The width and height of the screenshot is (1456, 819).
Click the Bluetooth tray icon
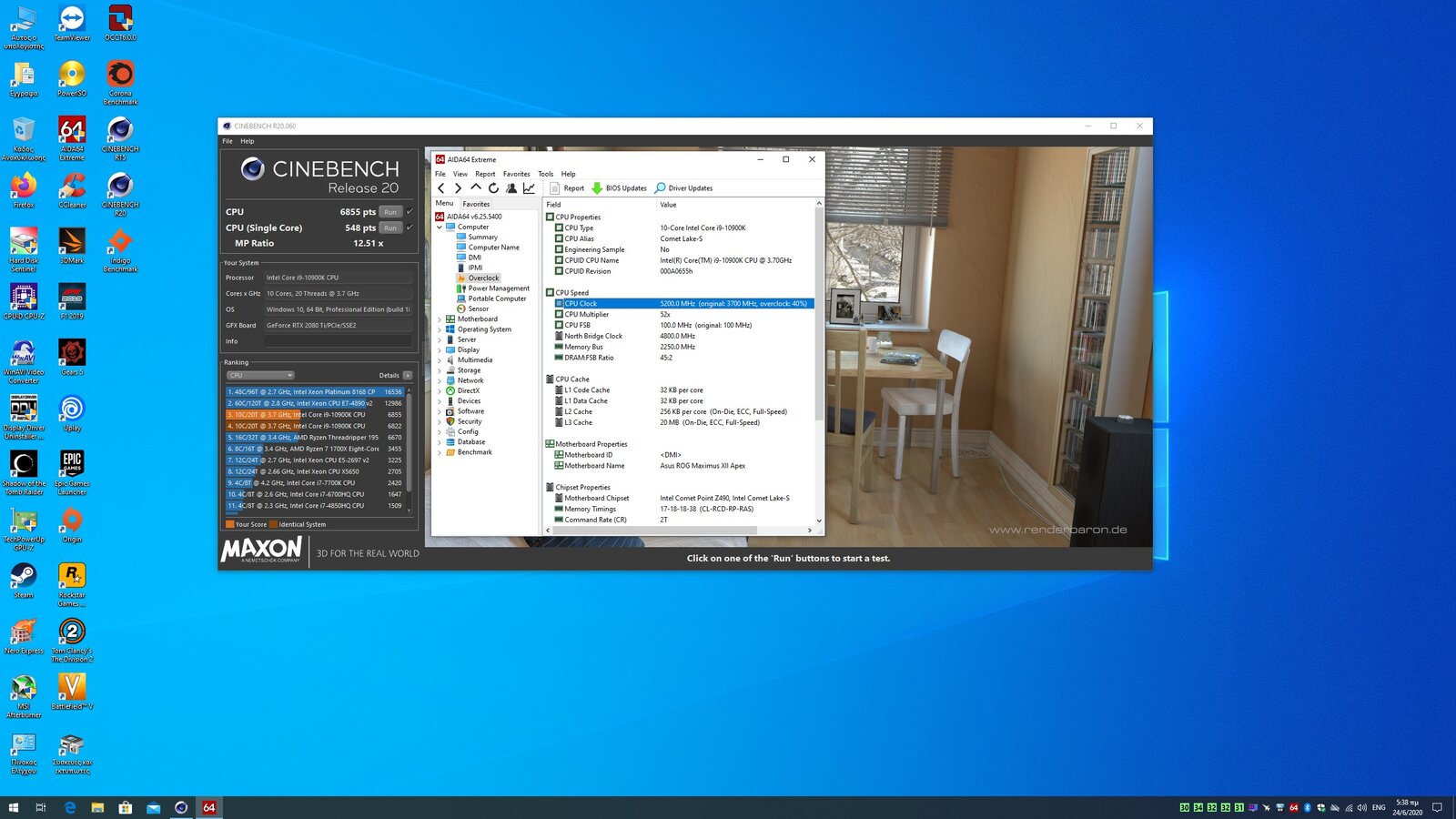[x=1308, y=807]
